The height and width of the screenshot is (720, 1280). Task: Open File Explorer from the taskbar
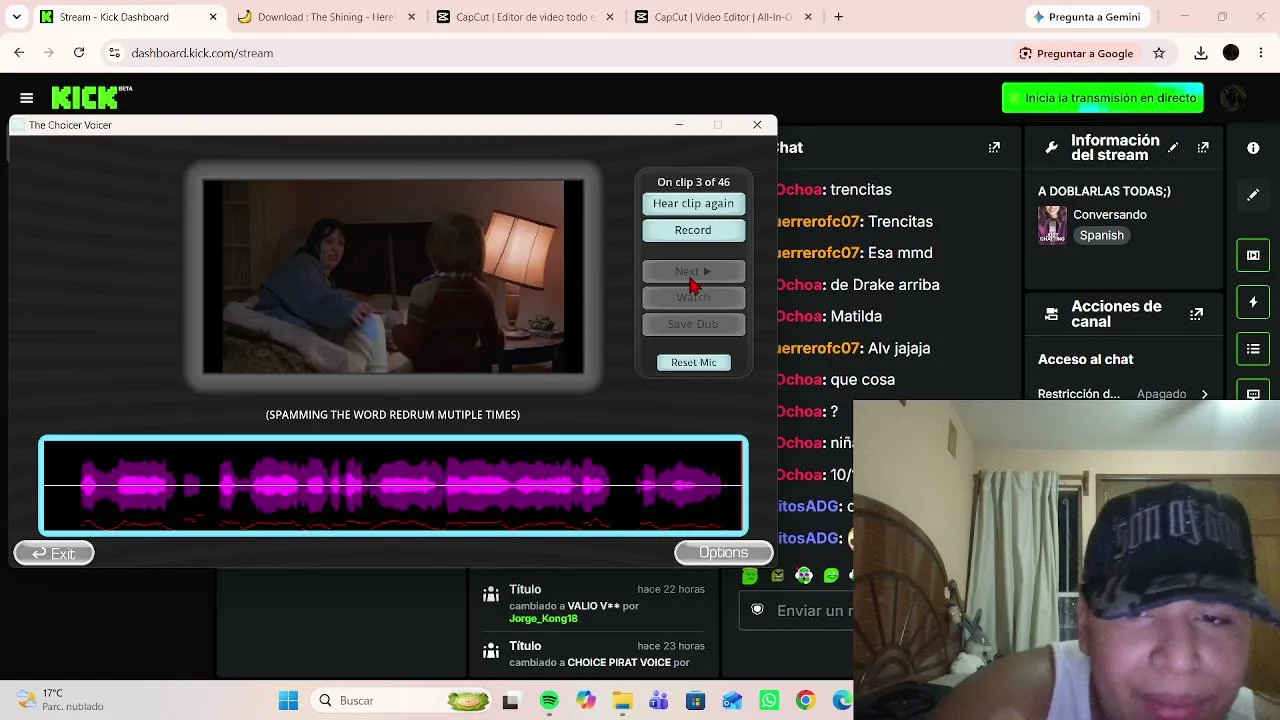coord(622,700)
